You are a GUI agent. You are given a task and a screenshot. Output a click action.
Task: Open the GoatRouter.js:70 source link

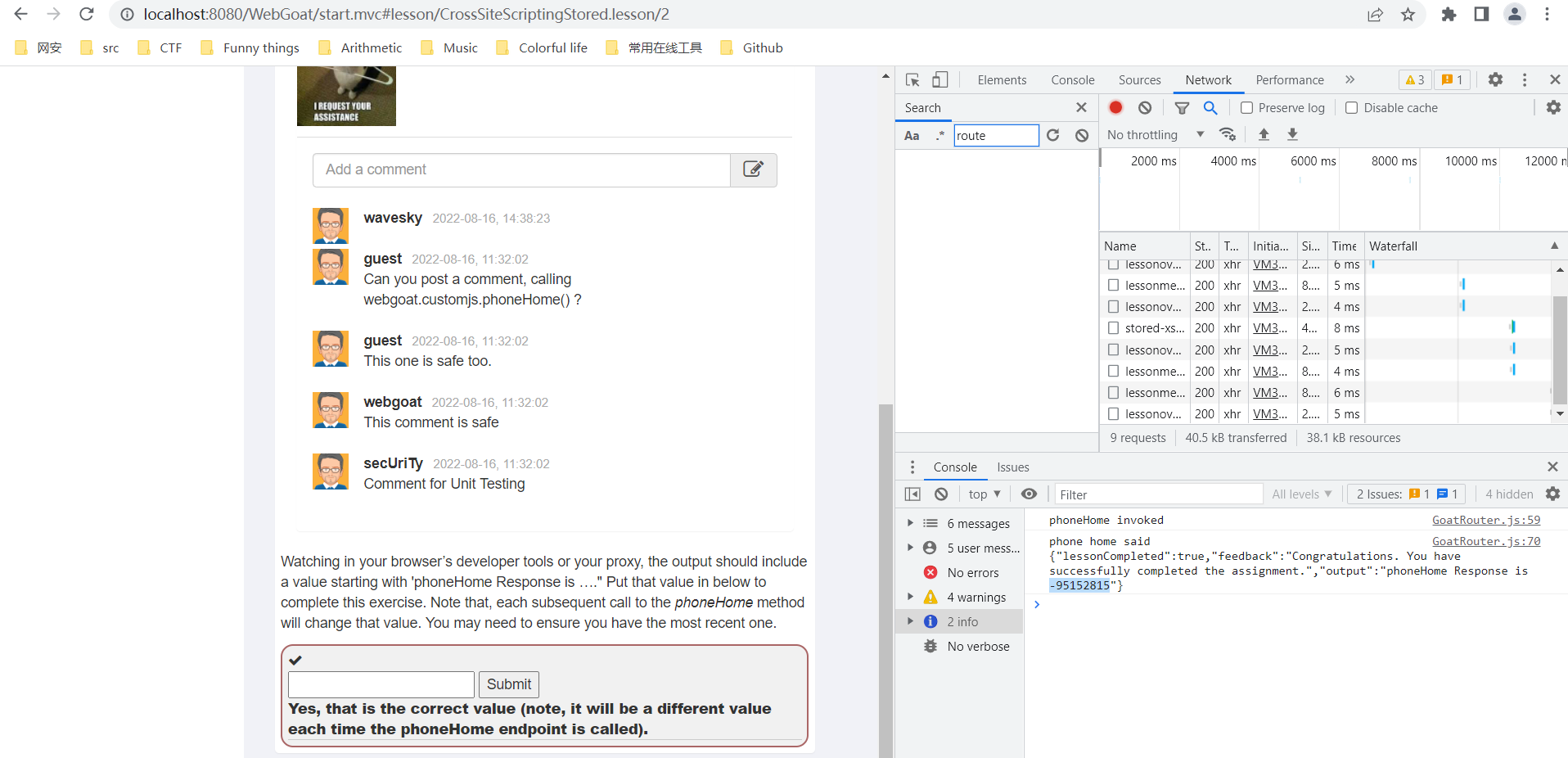[1486, 541]
